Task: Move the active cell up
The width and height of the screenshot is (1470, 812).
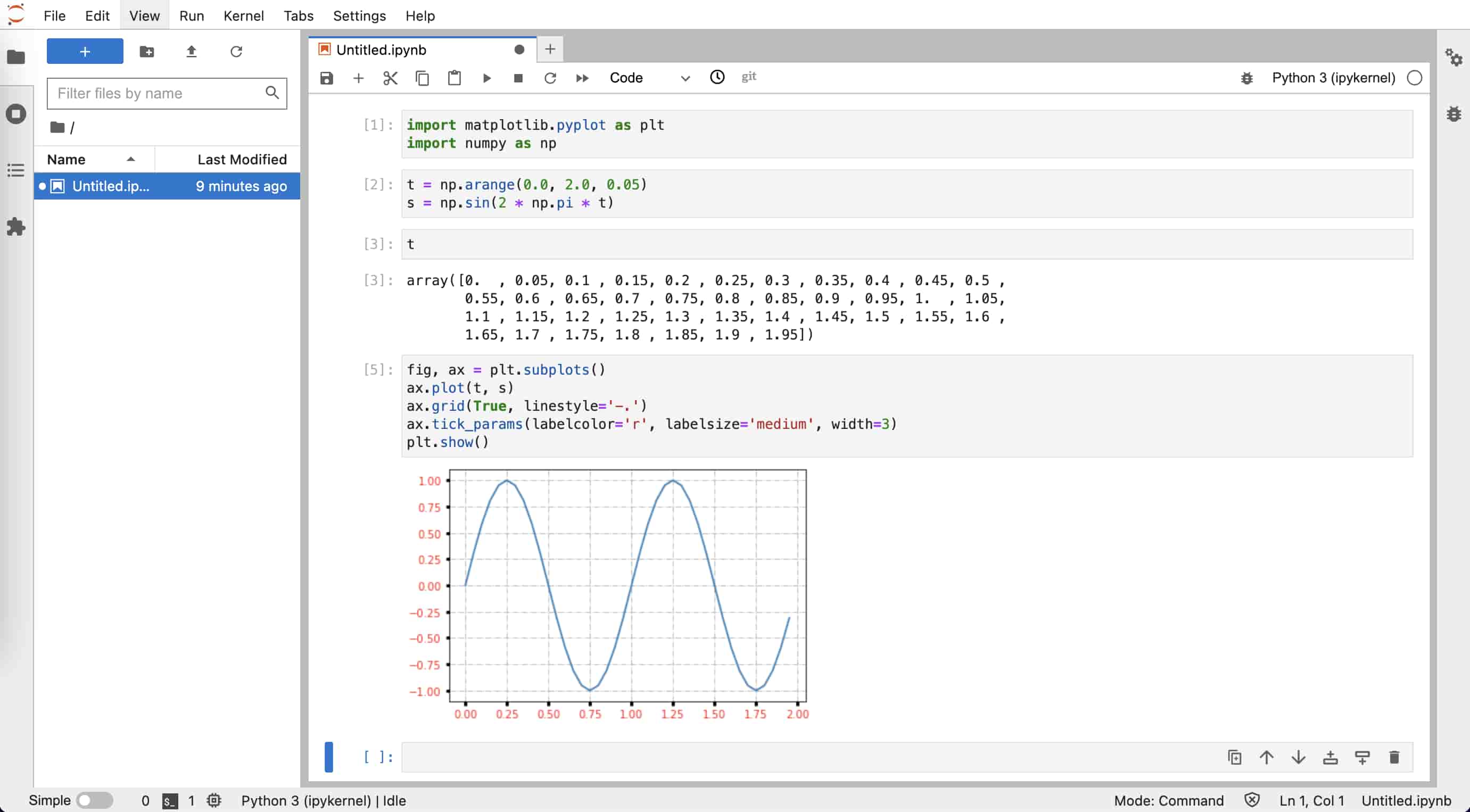Action: tap(1266, 757)
